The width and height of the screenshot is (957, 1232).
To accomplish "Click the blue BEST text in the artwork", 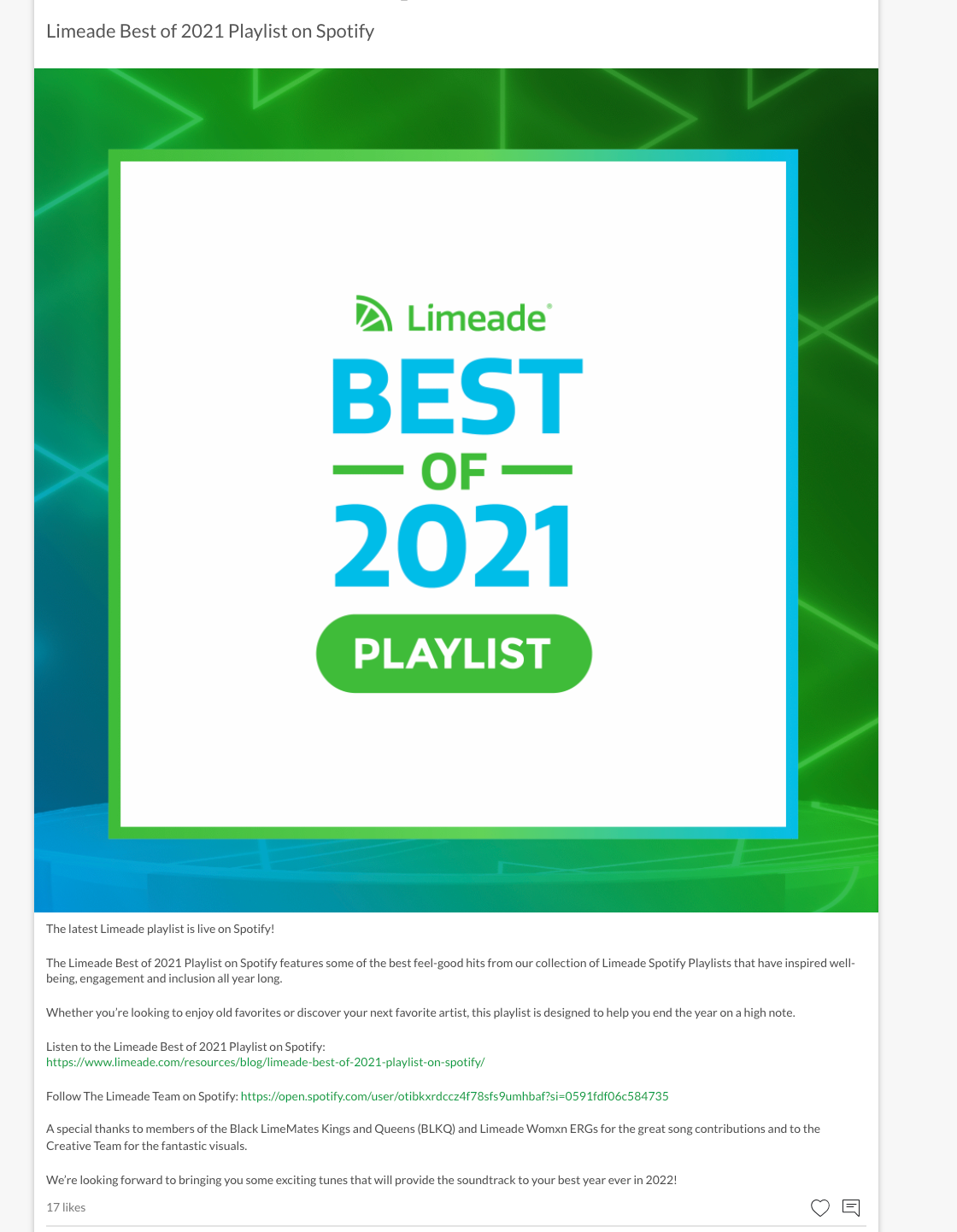I will point(456,396).
